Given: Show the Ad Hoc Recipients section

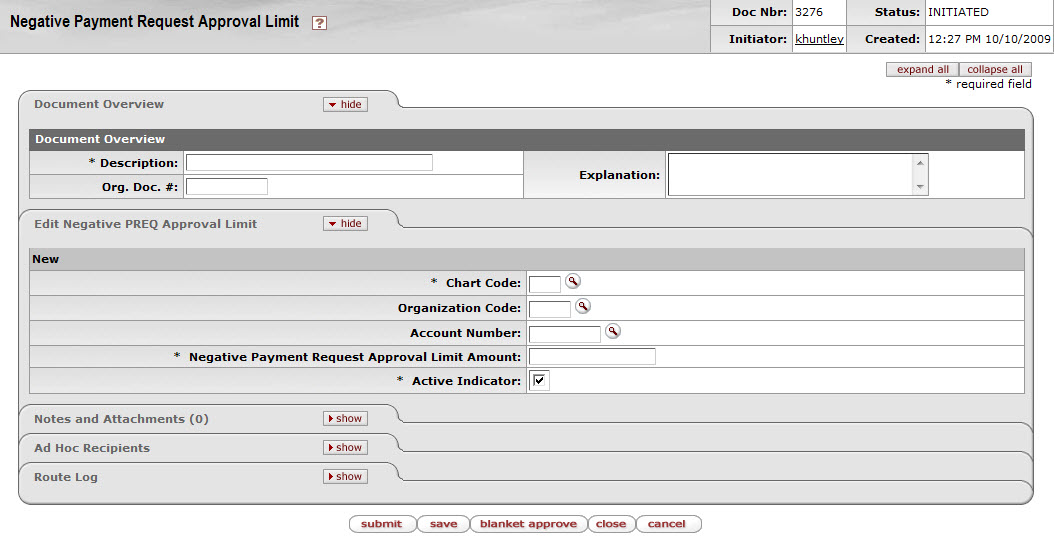Looking at the screenshot, I should [x=345, y=448].
